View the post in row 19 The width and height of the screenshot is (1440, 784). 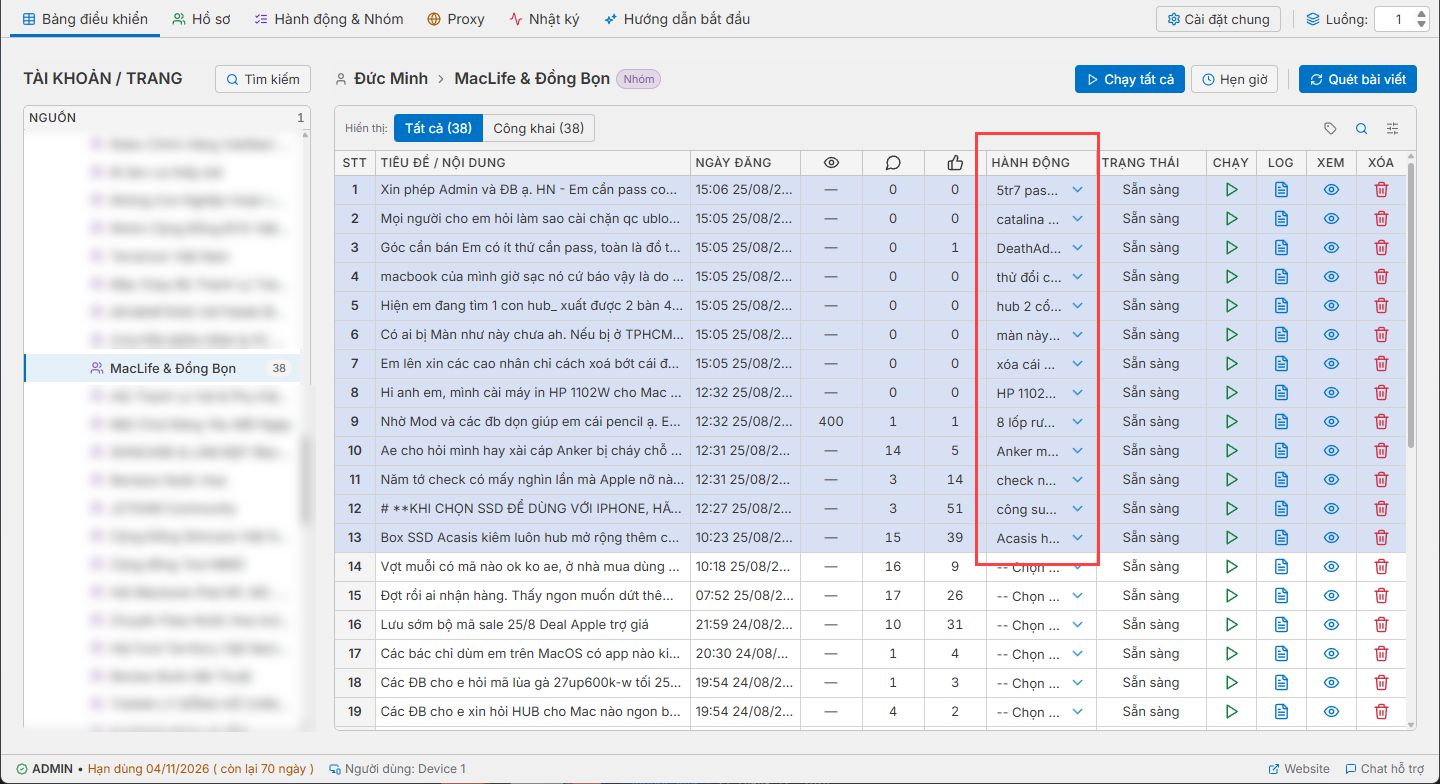[x=1331, y=712]
